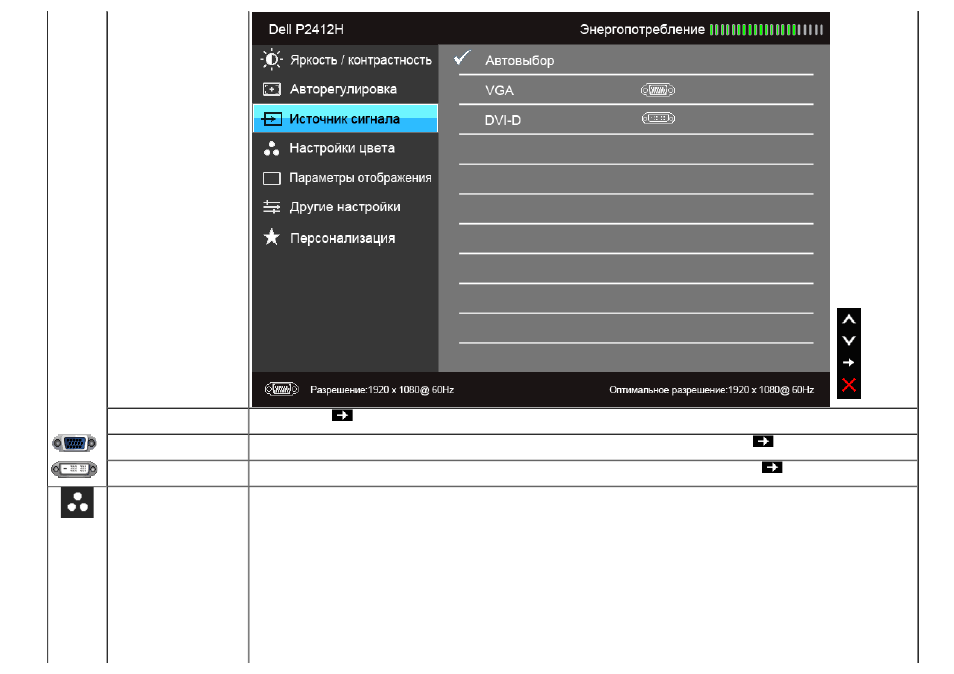Click the up arrow navigation button
The image size is (954, 674).
click(849, 319)
